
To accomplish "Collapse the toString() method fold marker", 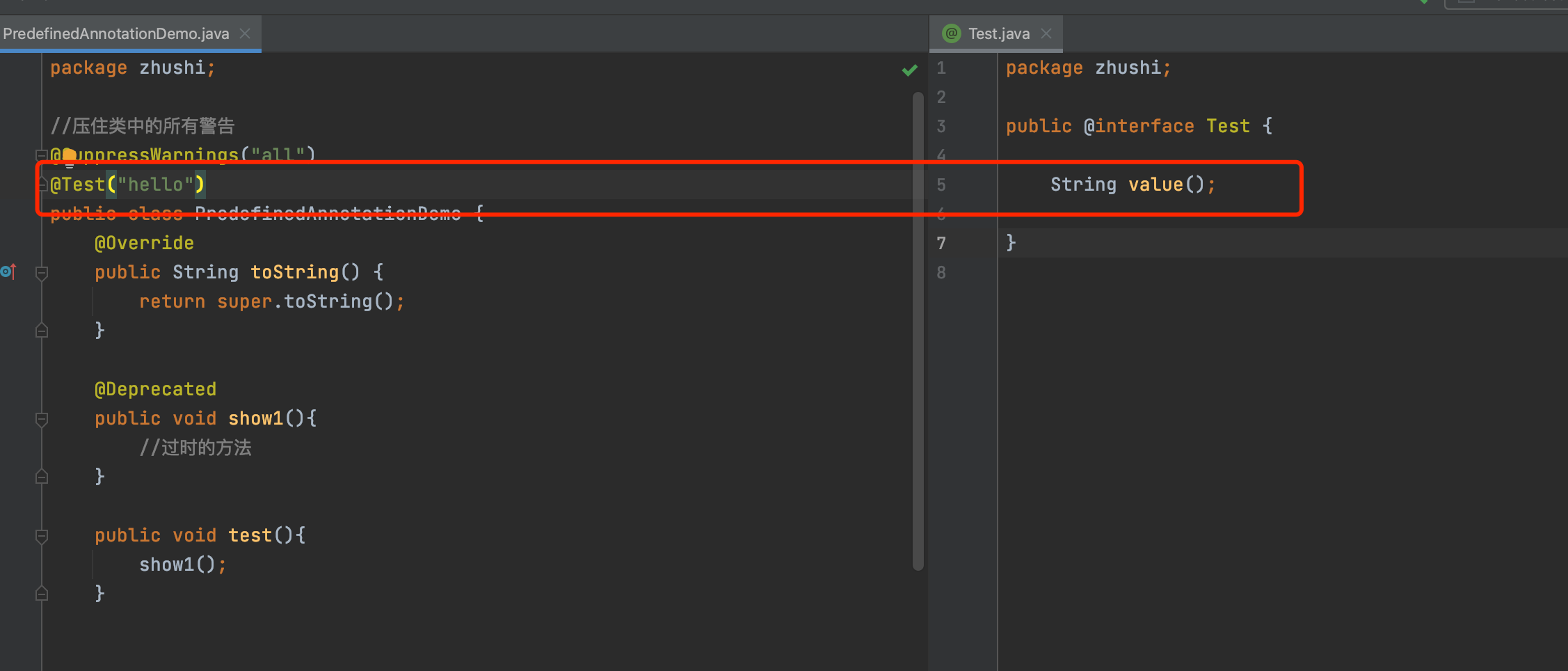I will coord(42,273).
